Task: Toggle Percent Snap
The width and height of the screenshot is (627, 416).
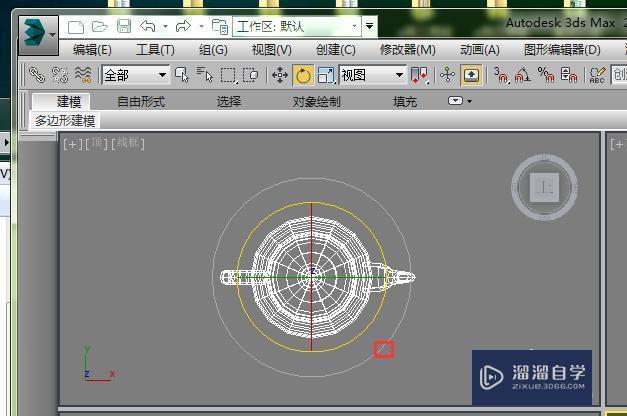Action: click(545, 75)
